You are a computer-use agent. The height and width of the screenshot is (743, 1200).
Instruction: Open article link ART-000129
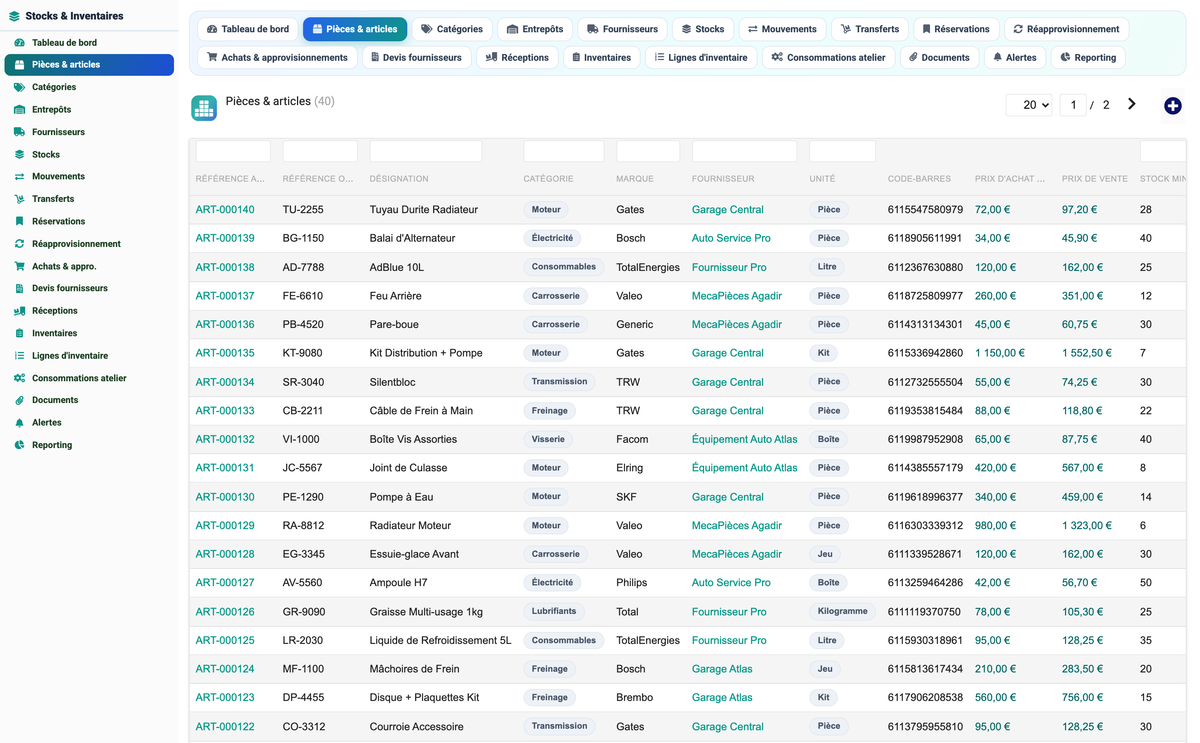pyautogui.click(x=225, y=525)
